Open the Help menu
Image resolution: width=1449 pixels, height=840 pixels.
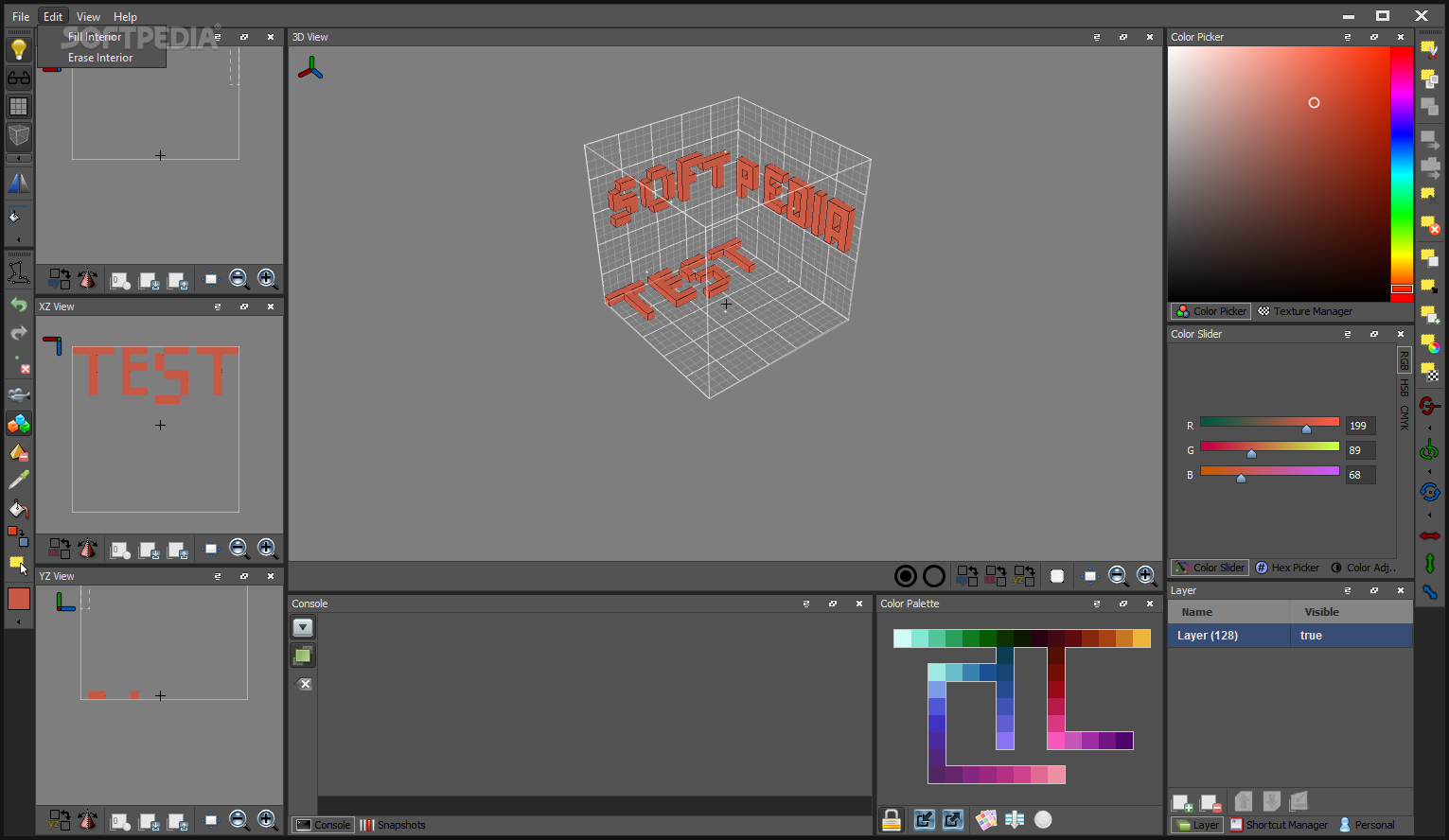coord(125,16)
